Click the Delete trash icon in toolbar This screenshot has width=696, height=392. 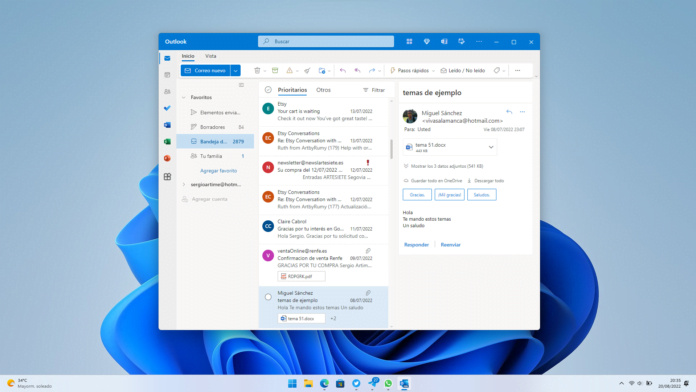click(x=257, y=71)
